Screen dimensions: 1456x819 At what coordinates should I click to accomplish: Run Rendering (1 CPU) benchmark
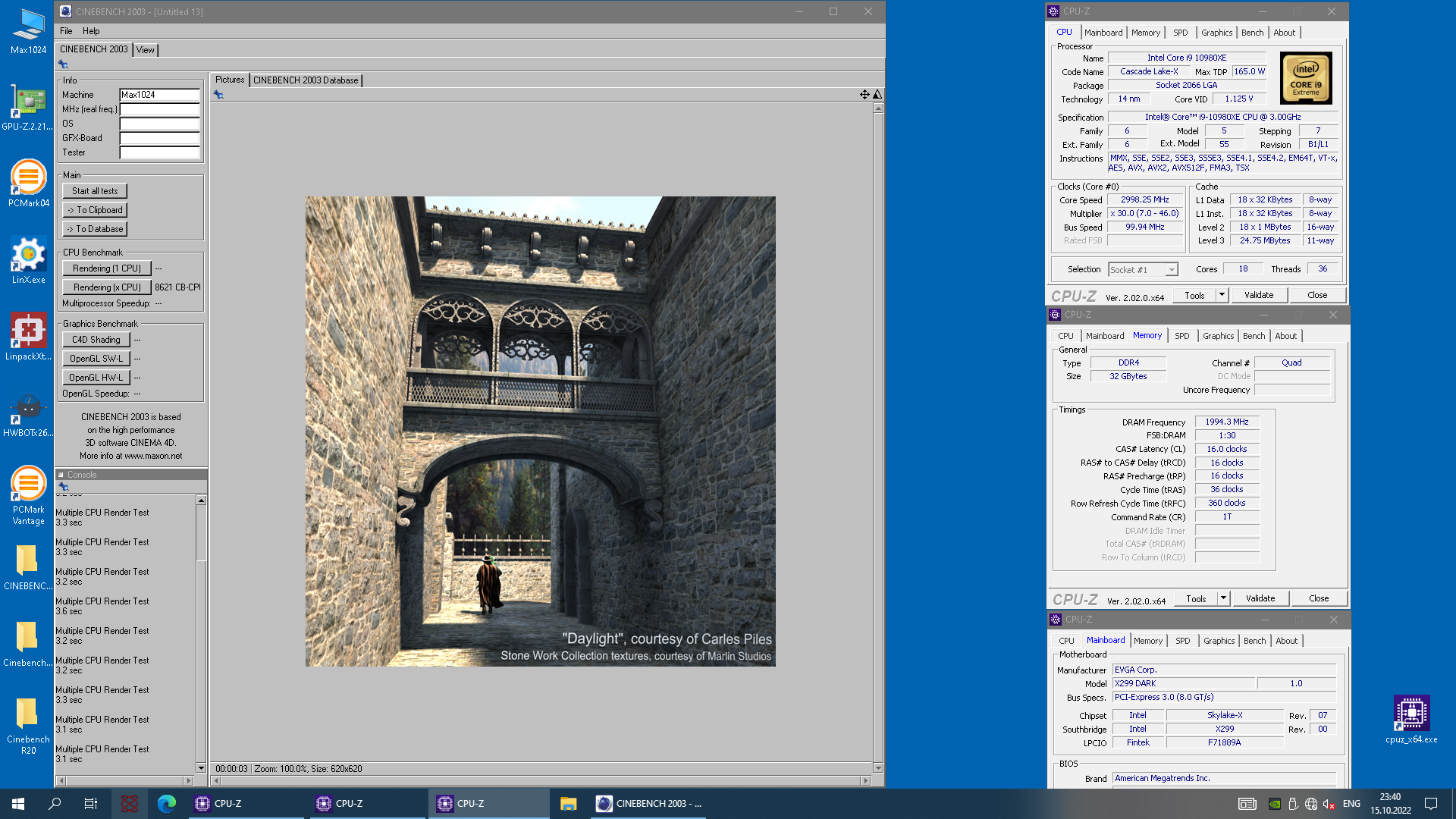[x=107, y=268]
